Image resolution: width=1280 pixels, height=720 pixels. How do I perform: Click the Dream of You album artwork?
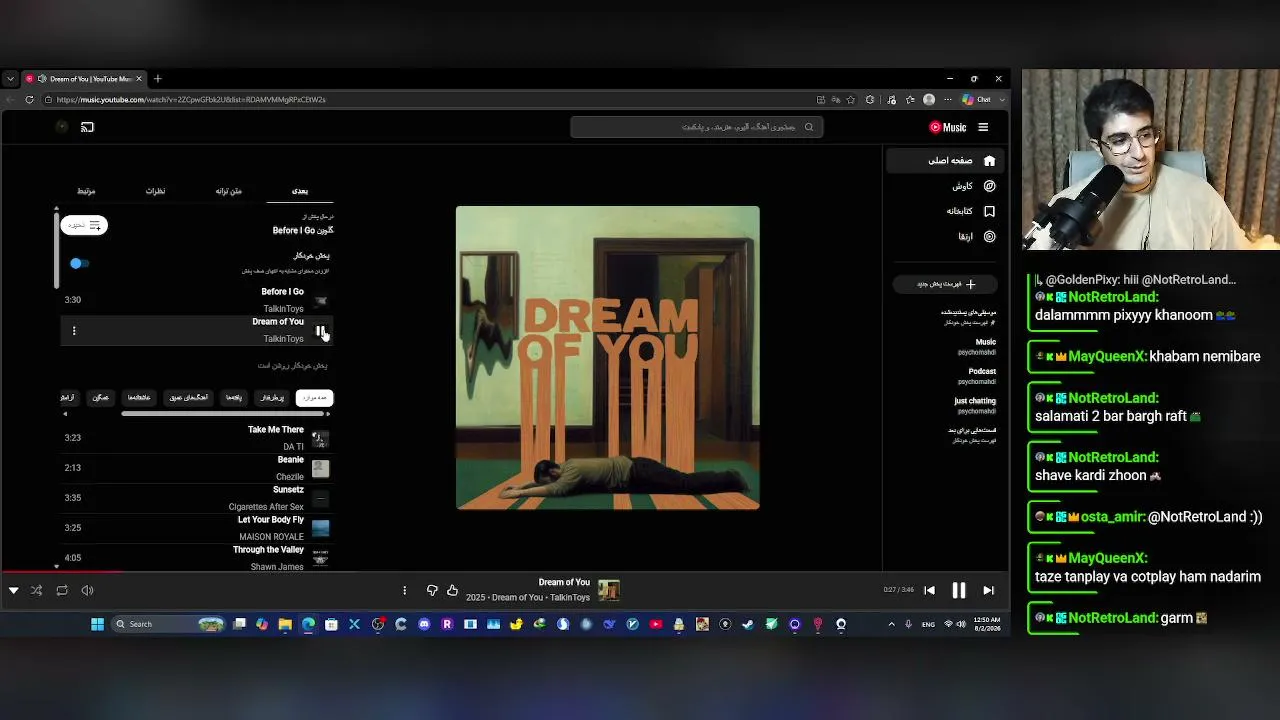(x=608, y=358)
